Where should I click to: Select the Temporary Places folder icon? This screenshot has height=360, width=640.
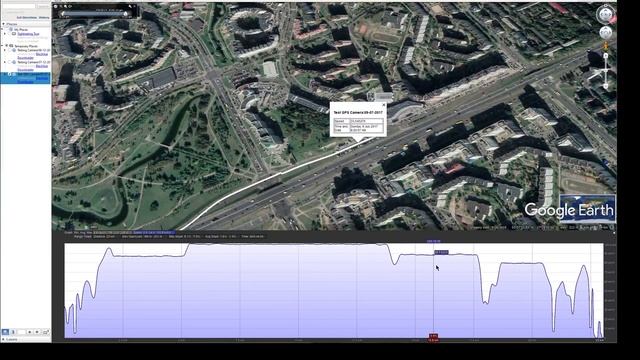point(11,46)
